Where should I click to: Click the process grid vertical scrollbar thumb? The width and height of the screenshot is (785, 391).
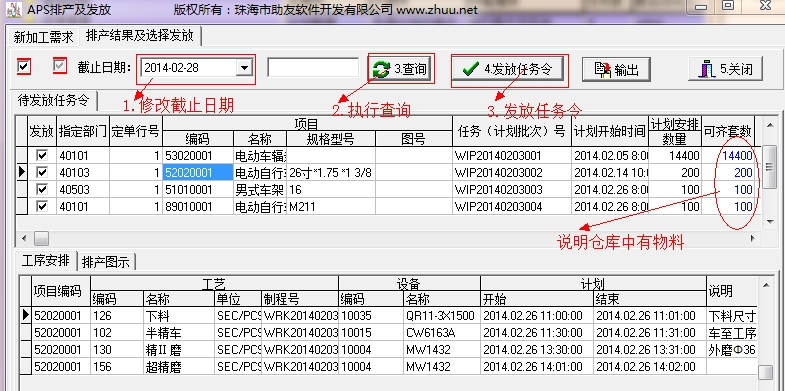click(765, 372)
